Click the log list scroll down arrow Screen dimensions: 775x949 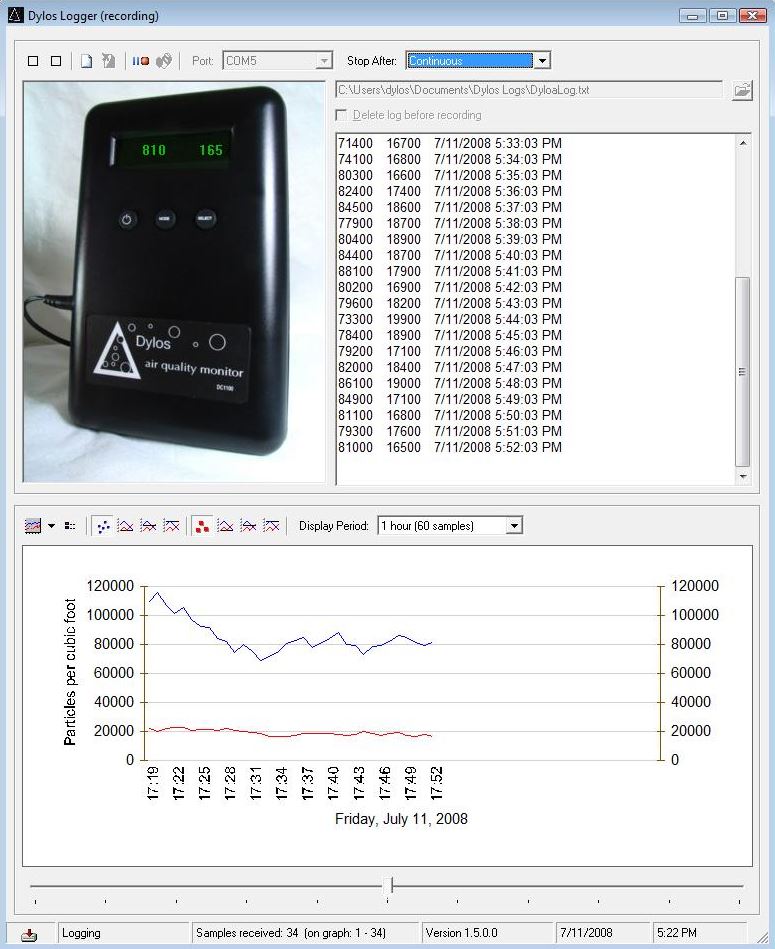click(743, 477)
